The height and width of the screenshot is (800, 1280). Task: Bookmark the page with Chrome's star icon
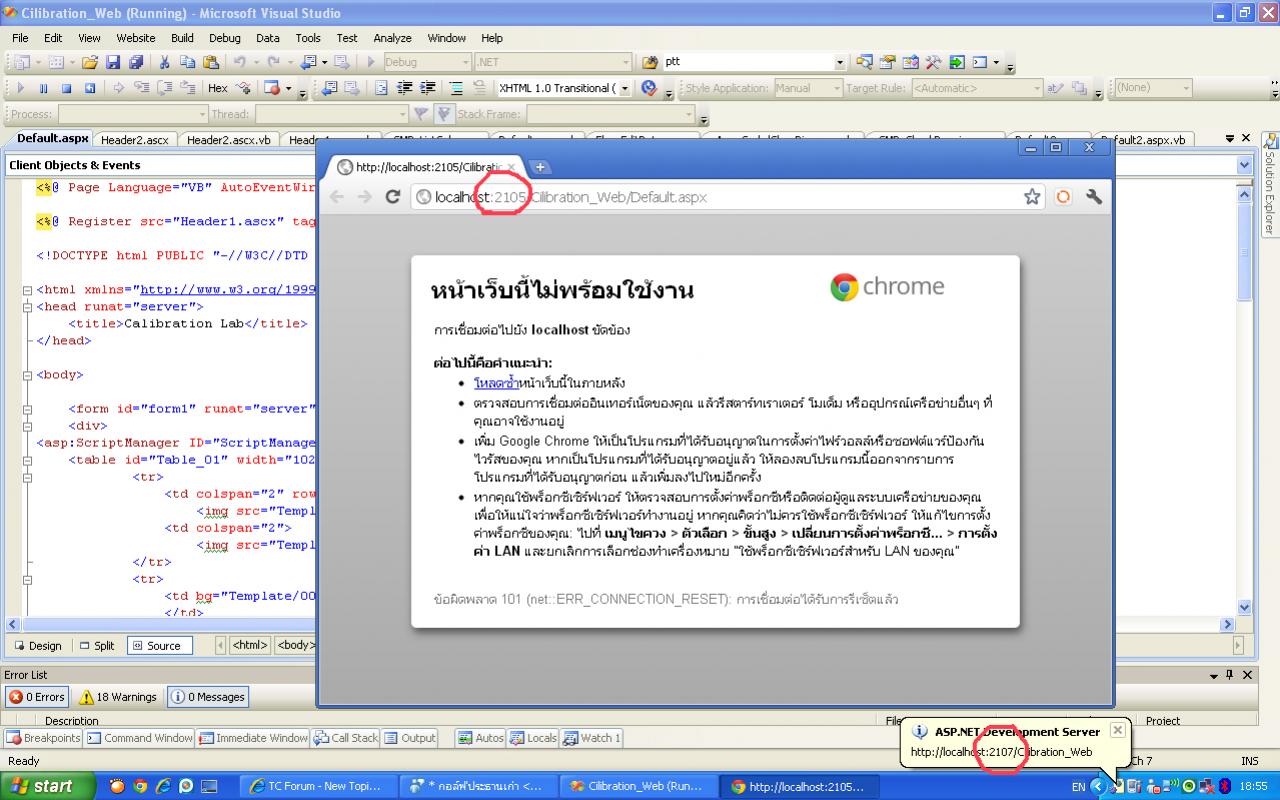[x=1032, y=197]
